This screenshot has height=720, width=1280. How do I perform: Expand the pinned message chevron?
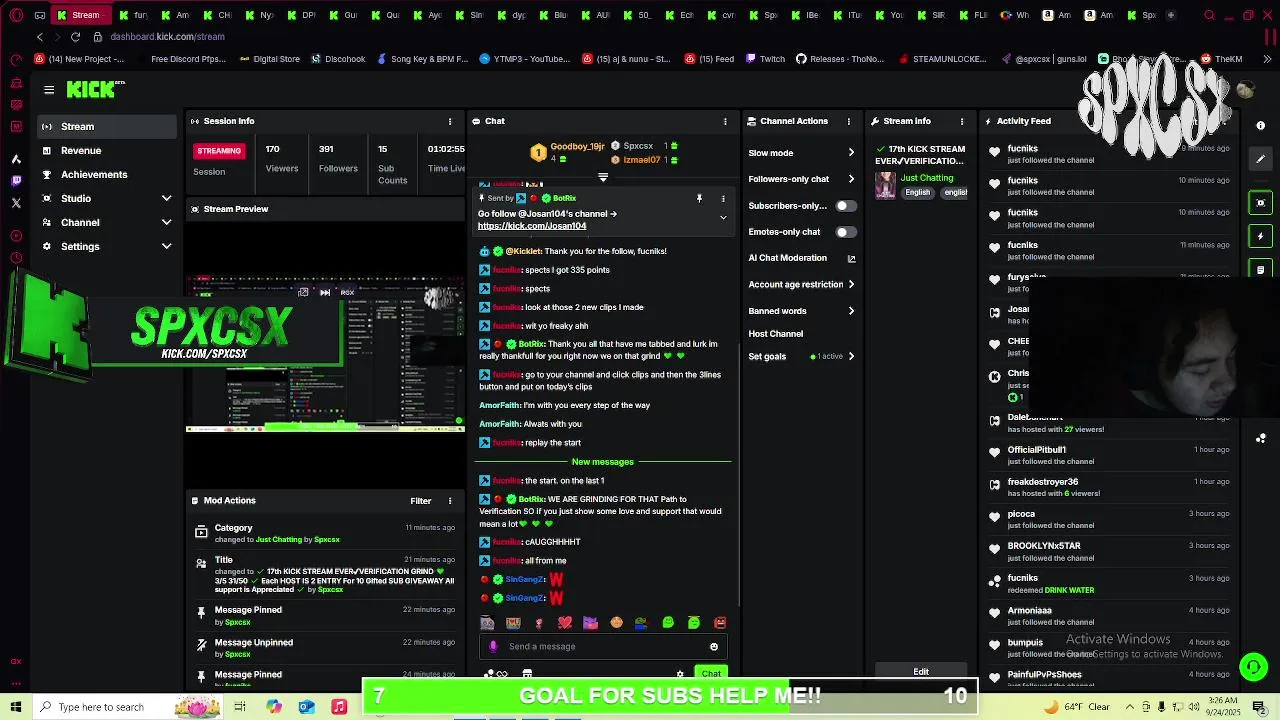(723, 217)
